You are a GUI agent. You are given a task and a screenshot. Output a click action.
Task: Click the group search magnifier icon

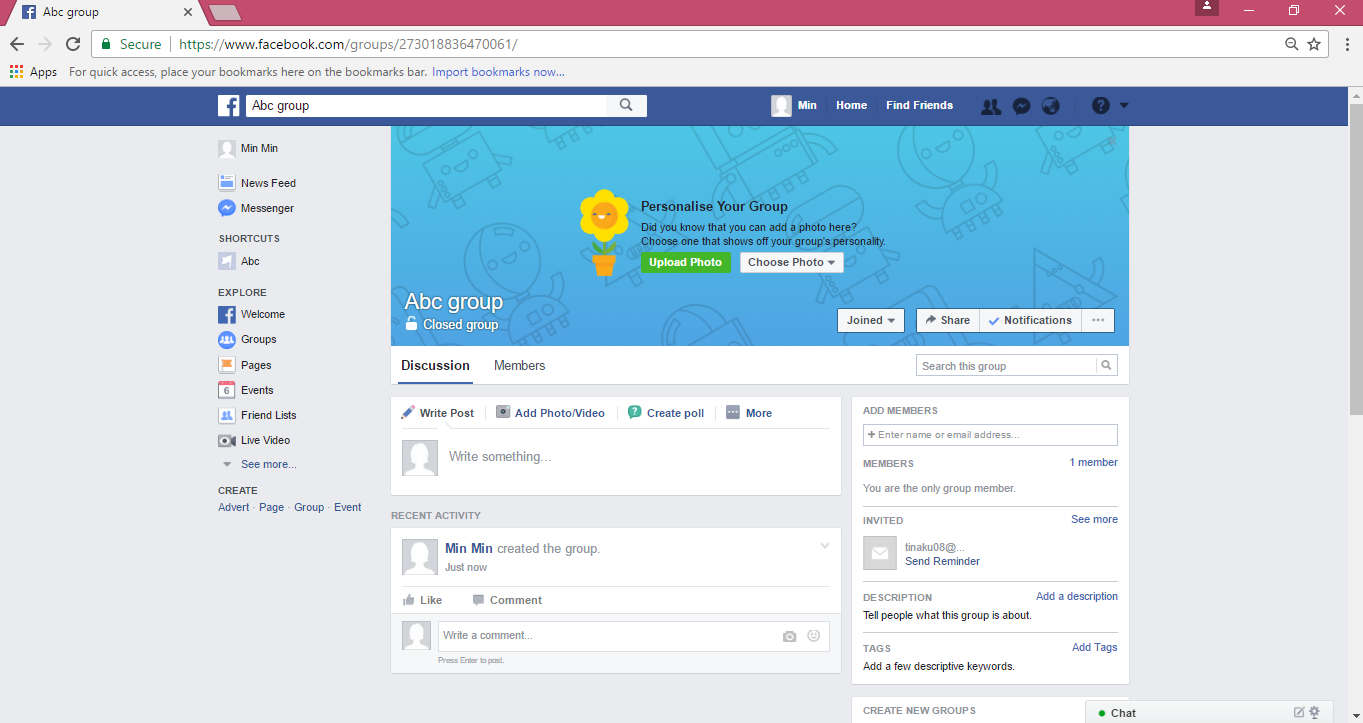click(x=1107, y=366)
